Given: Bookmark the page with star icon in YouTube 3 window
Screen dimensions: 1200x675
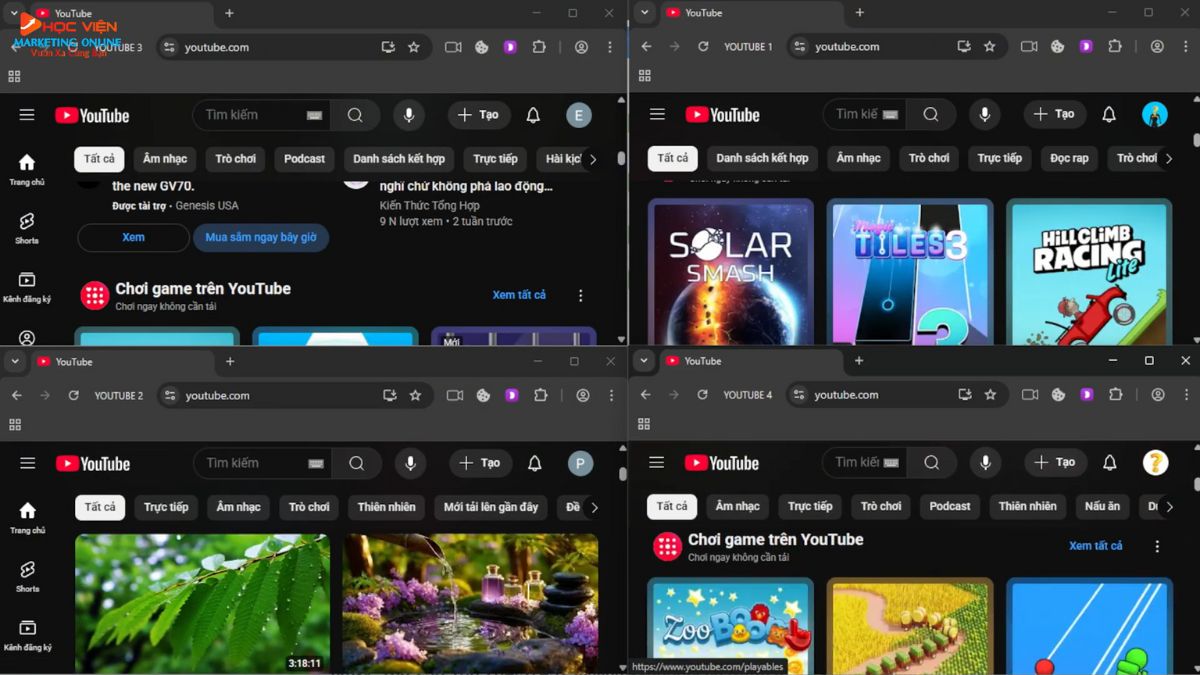Looking at the screenshot, I should click(x=414, y=47).
